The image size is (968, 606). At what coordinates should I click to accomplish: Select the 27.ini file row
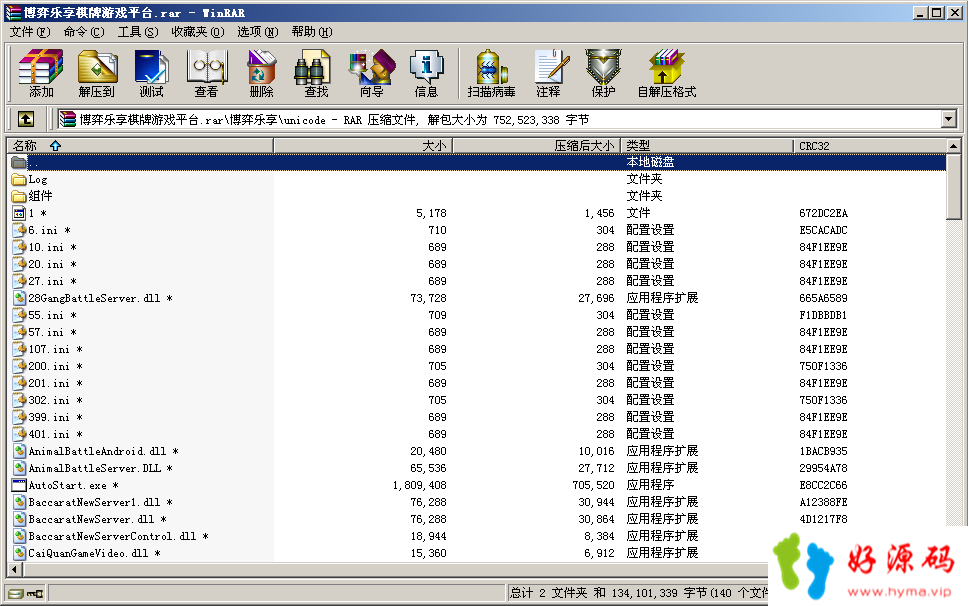(x=477, y=281)
